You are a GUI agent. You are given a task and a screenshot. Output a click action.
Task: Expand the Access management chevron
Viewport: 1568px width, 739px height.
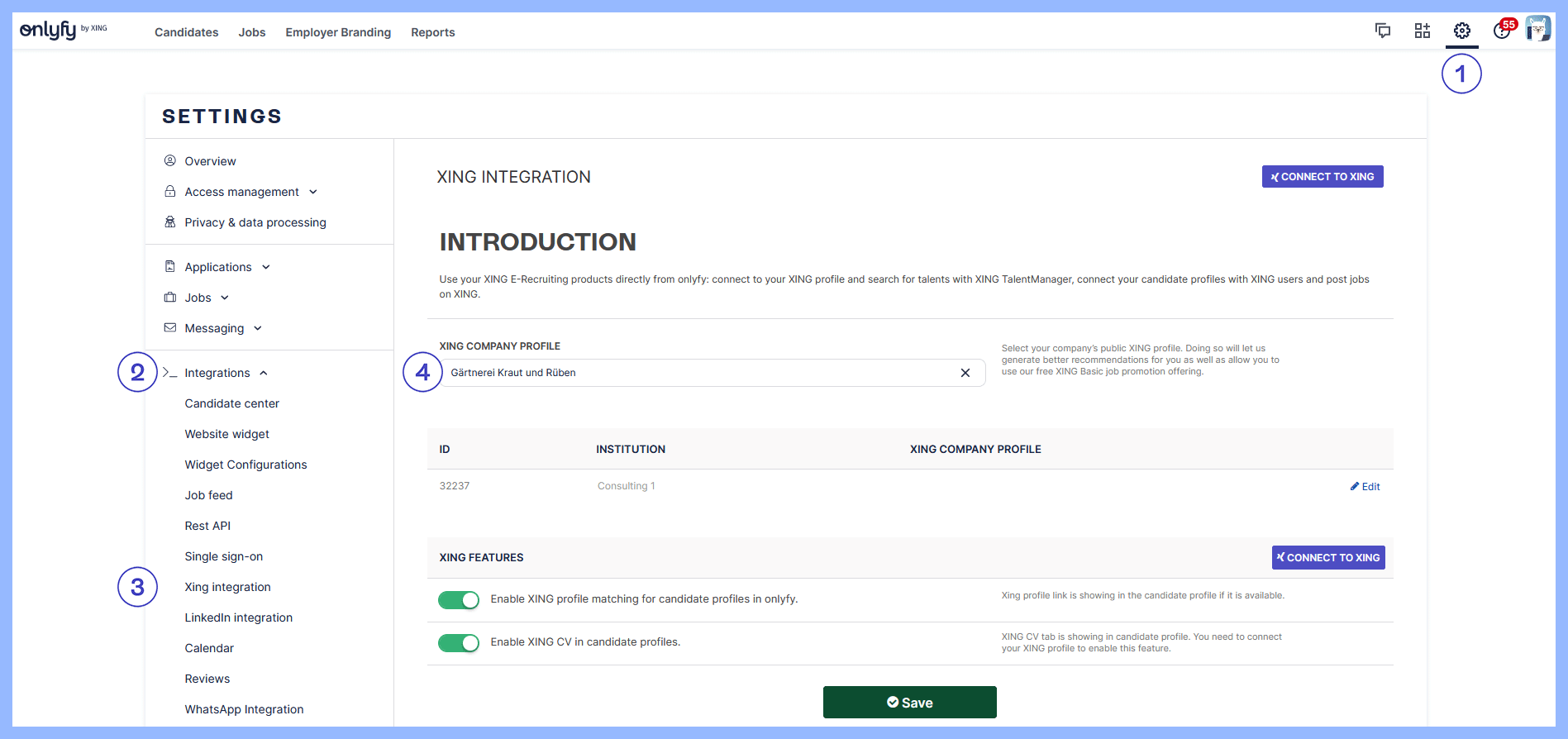pyautogui.click(x=313, y=192)
